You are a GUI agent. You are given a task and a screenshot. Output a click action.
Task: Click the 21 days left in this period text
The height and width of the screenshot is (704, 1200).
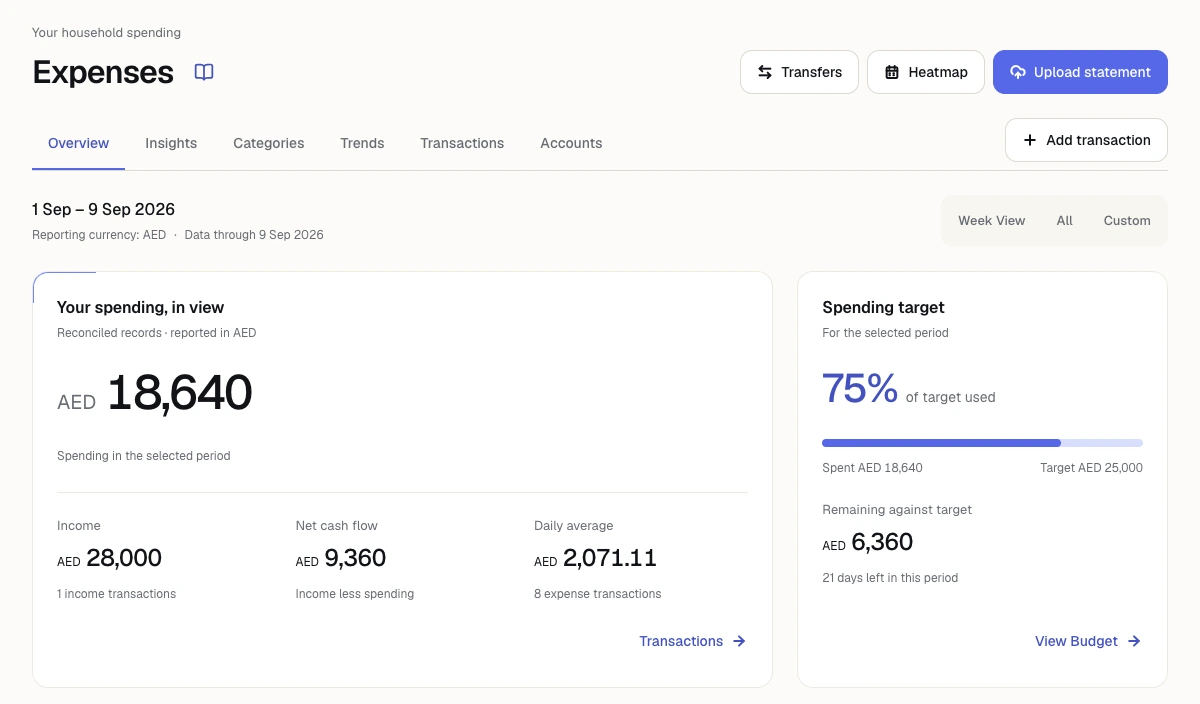click(x=890, y=577)
